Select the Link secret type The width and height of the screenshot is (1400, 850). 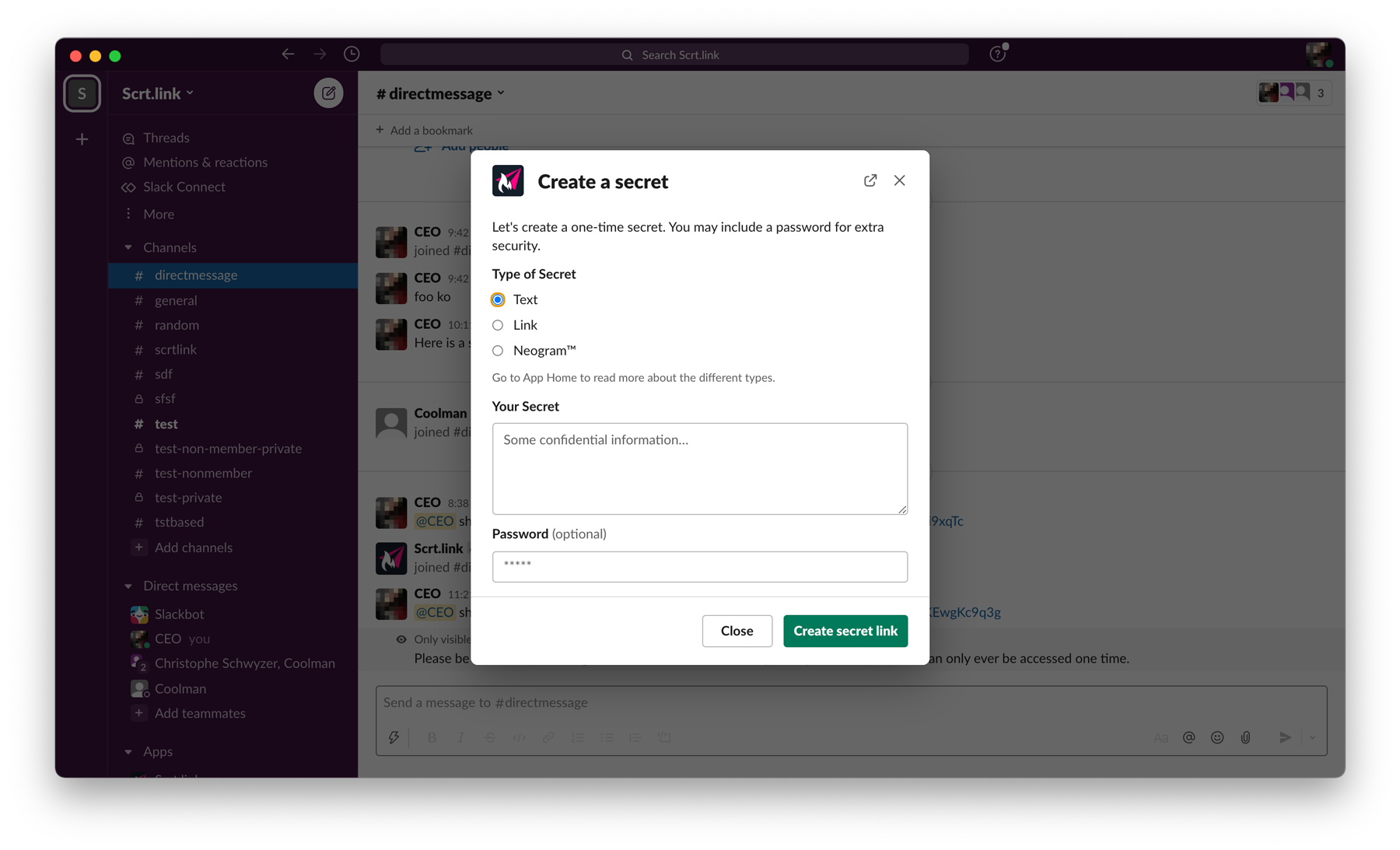click(498, 325)
